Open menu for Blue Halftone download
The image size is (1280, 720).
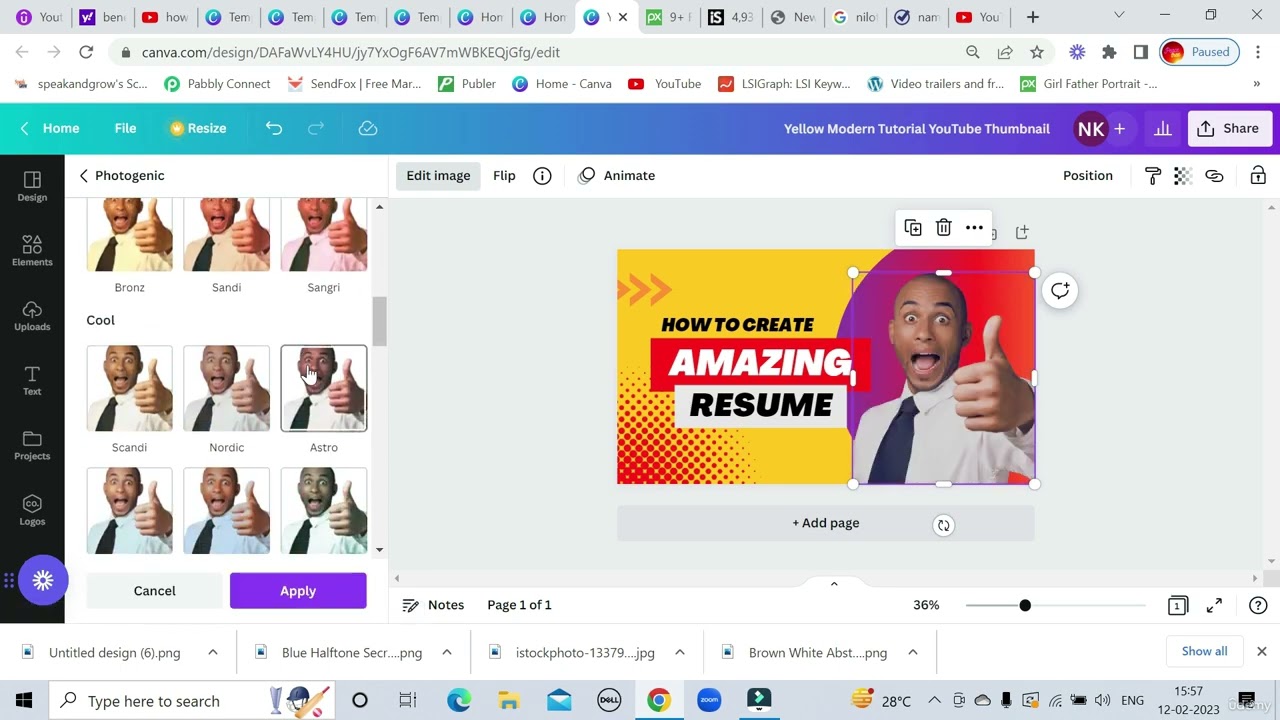point(446,652)
